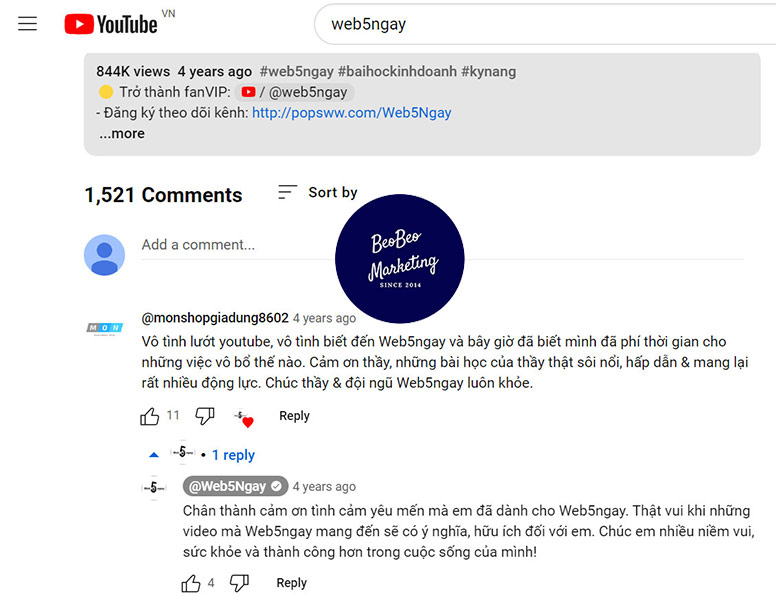The width and height of the screenshot is (776, 596).
Task: Select the #baihockinhdoanh hashtag
Action: point(397,72)
